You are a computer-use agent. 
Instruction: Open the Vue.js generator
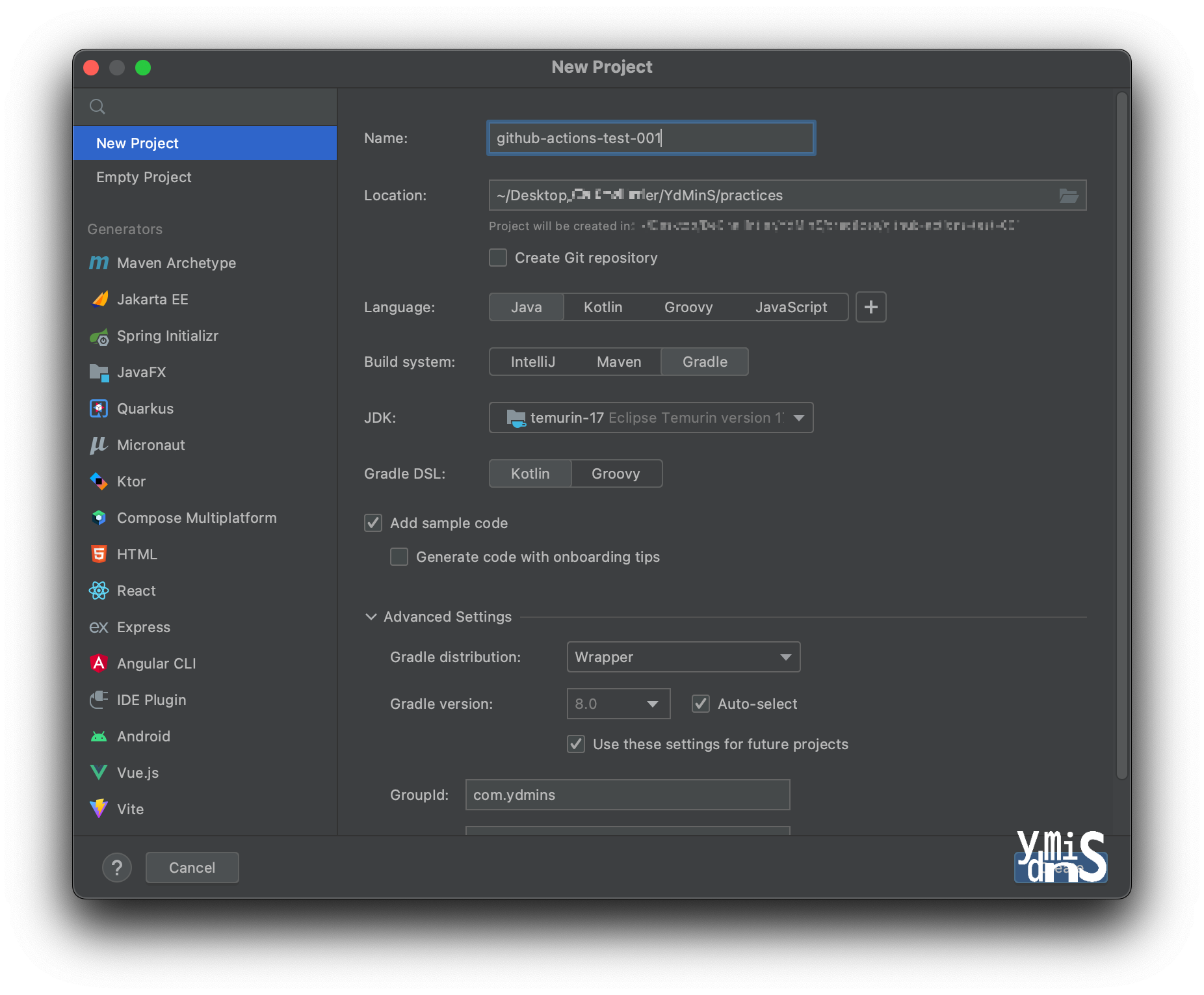[137, 773]
